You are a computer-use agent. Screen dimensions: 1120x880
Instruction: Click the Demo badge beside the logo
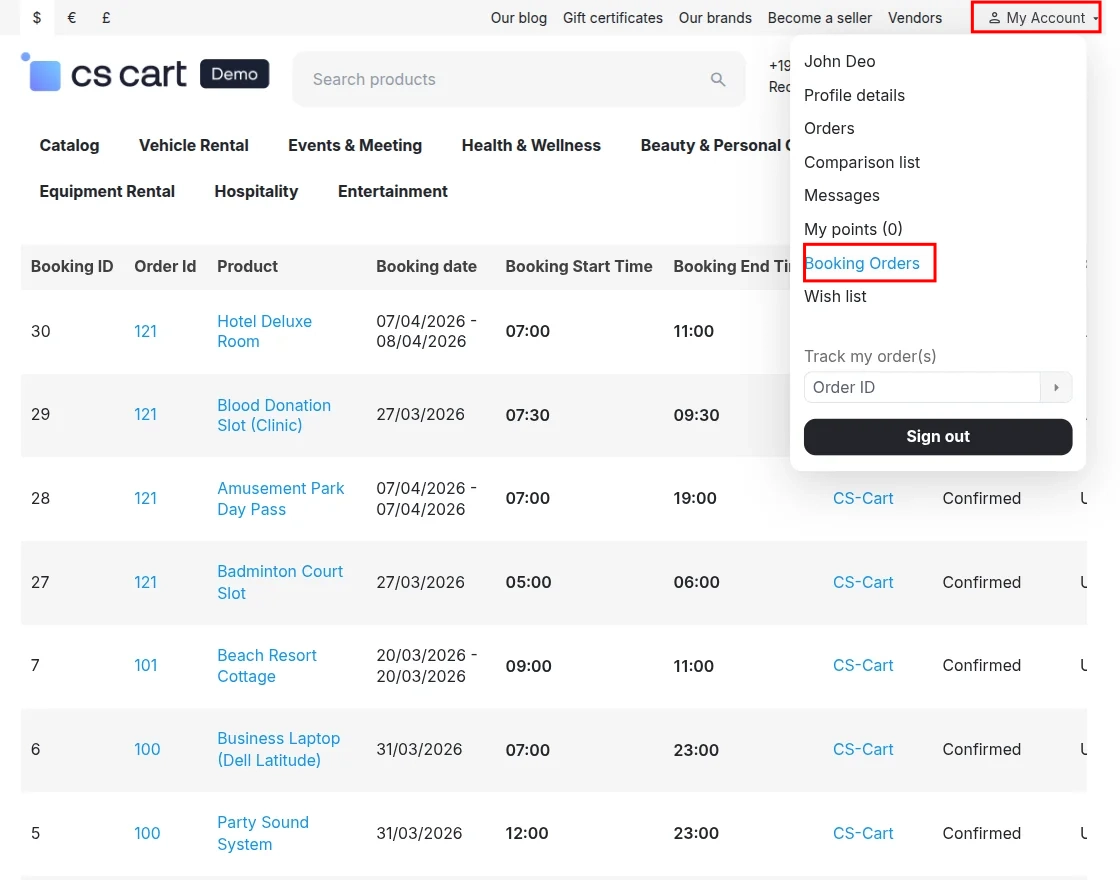(x=234, y=73)
